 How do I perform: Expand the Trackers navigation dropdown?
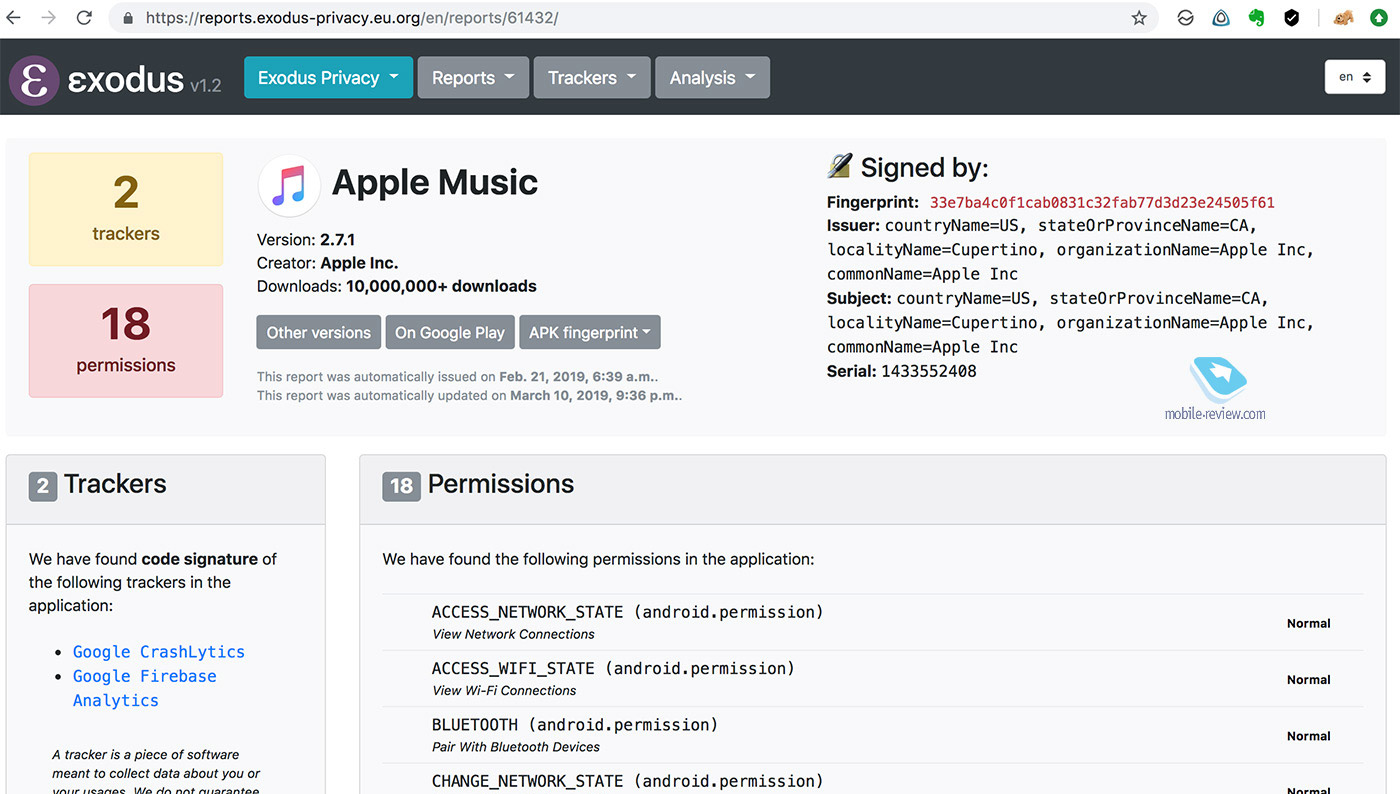coord(592,77)
